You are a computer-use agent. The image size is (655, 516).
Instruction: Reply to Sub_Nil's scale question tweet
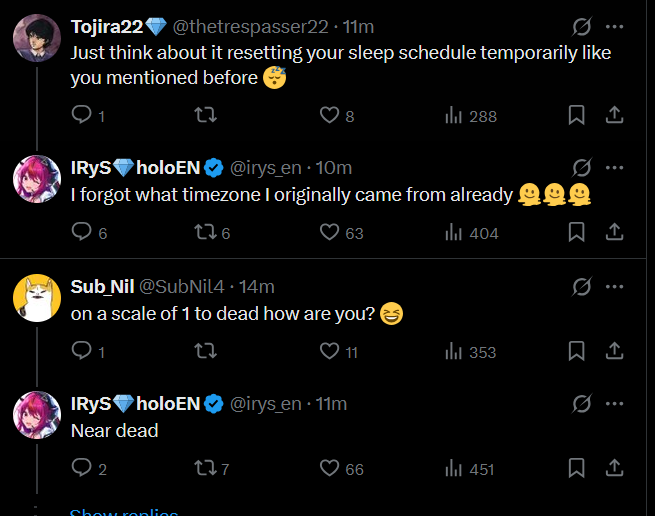pyautogui.click(x=82, y=351)
